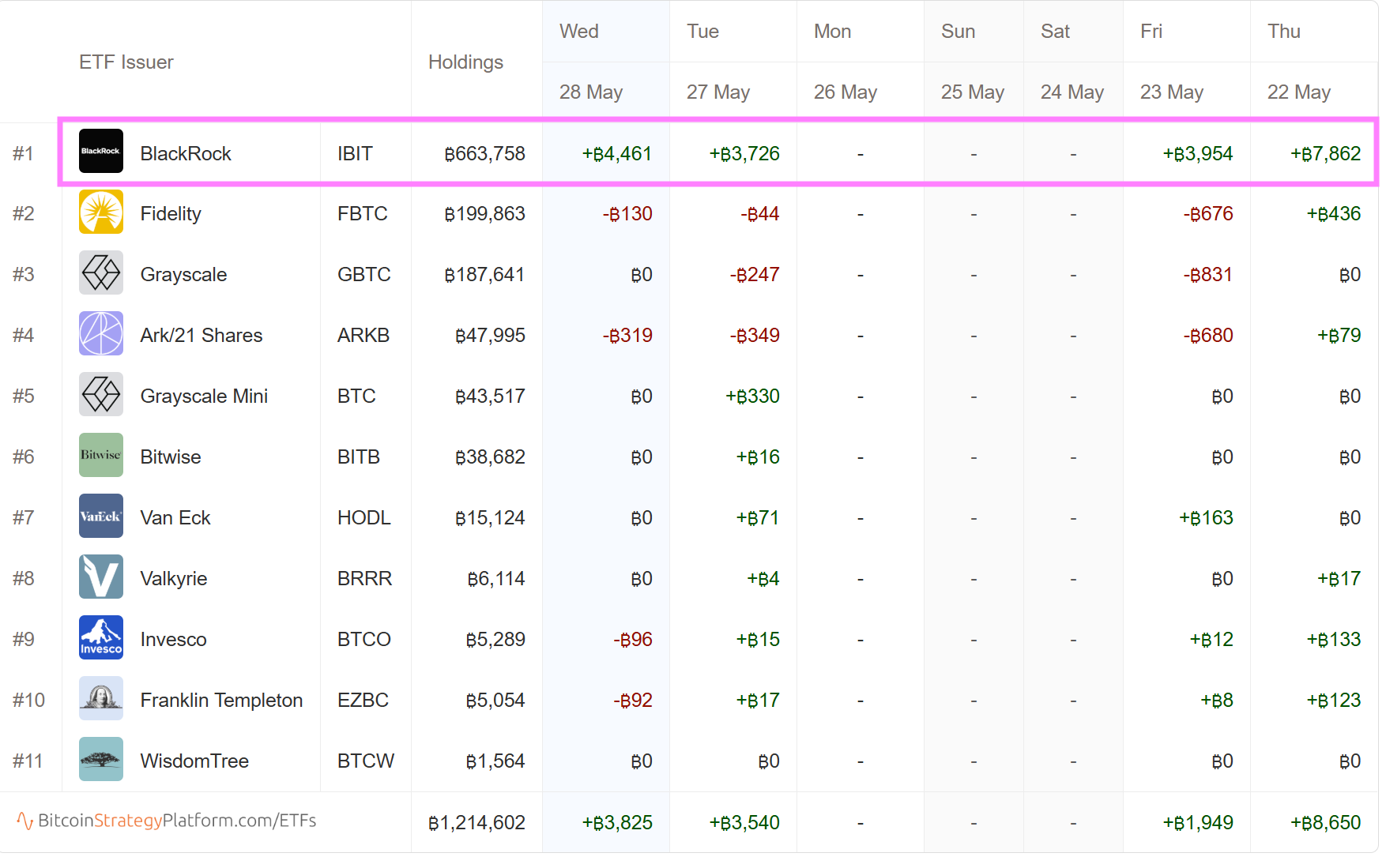This screenshot has height=868, width=1386.
Task: Click total 22 May flow +₿8,650
Action: coord(1326,823)
